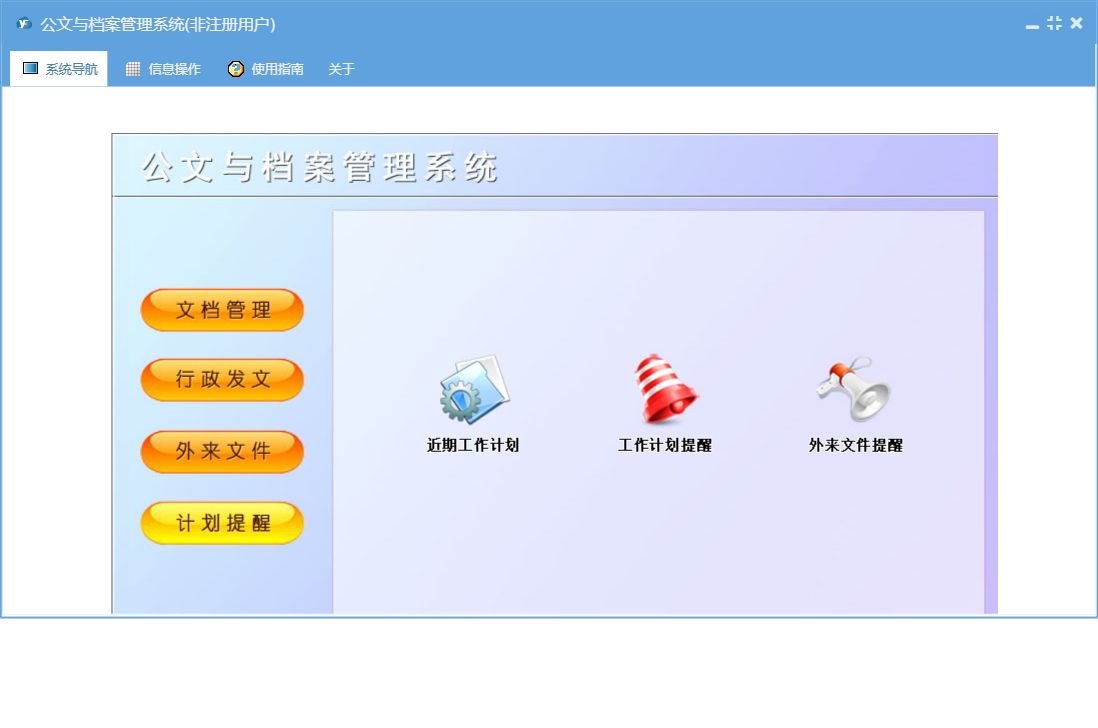The height and width of the screenshot is (728, 1098).
Task: Open the 外来文件提醒 megaphone icon
Action: point(854,389)
